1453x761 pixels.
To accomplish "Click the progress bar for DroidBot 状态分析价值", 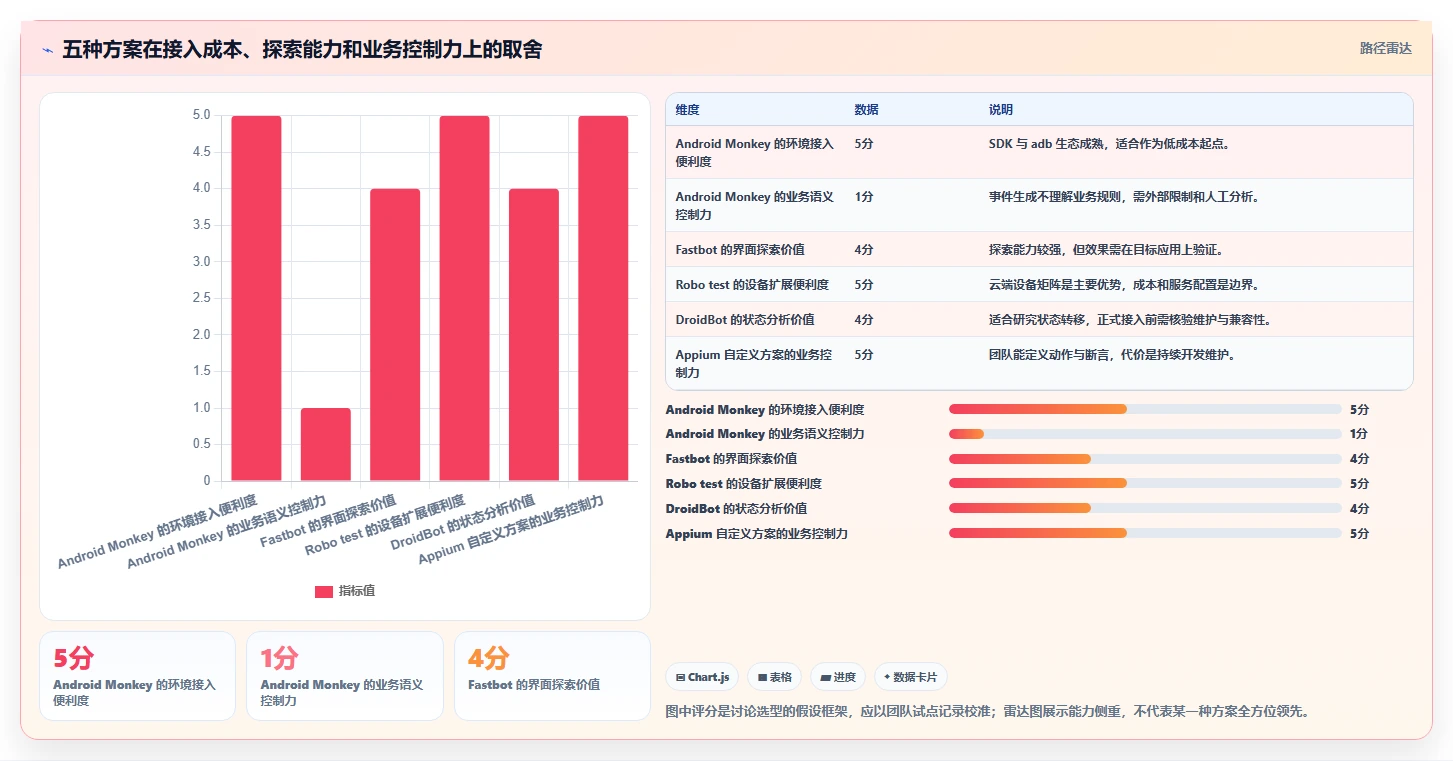I will pyautogui.click(x=1145, y=509).
